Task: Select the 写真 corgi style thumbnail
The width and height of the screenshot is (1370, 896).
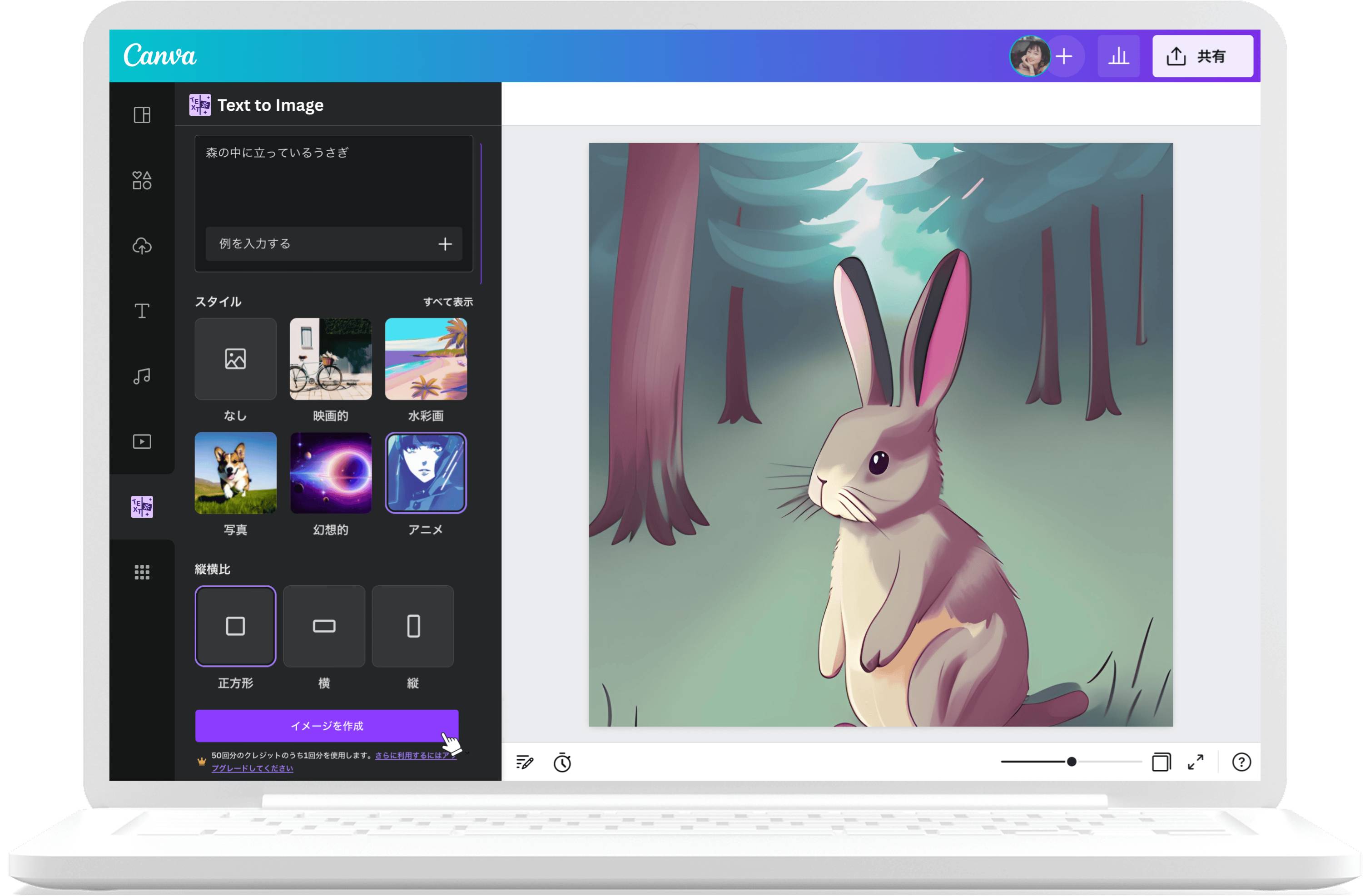Action: (x=235, y=473)
